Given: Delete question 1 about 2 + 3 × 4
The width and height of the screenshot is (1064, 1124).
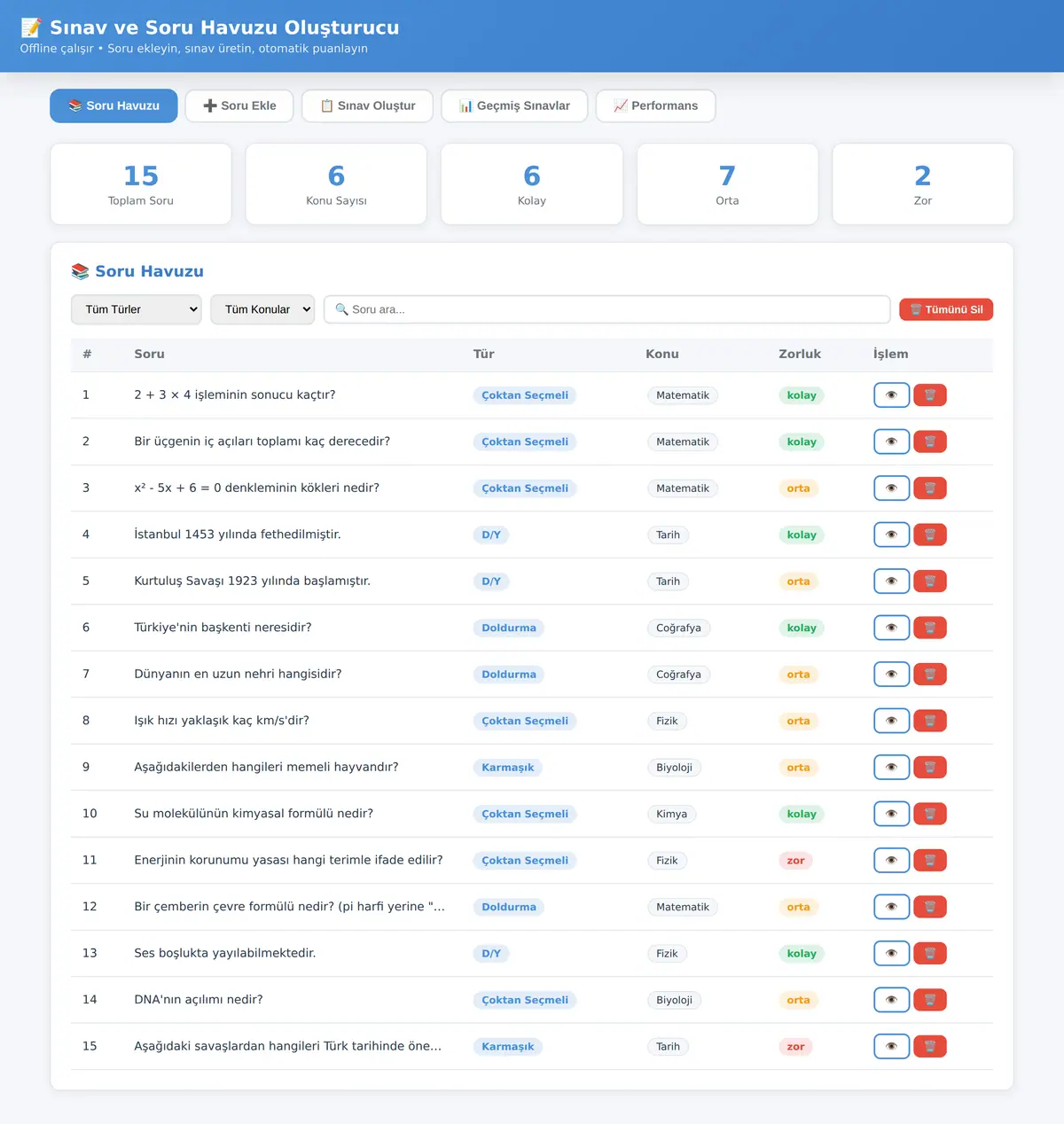Looking at the screenshot, I should pos(930,395).
